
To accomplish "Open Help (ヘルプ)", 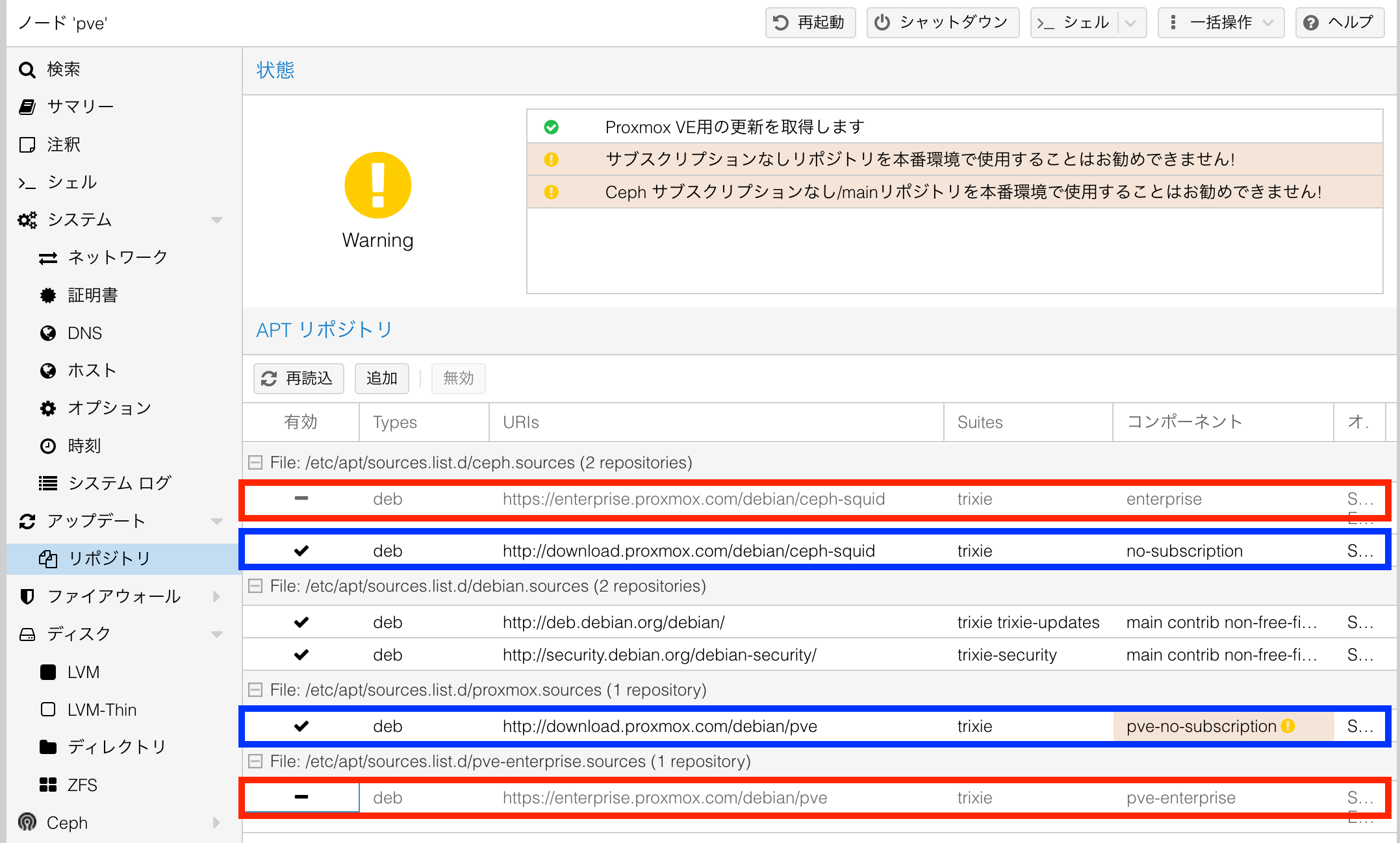I will pyautogui.click(x=1340, y=23).
